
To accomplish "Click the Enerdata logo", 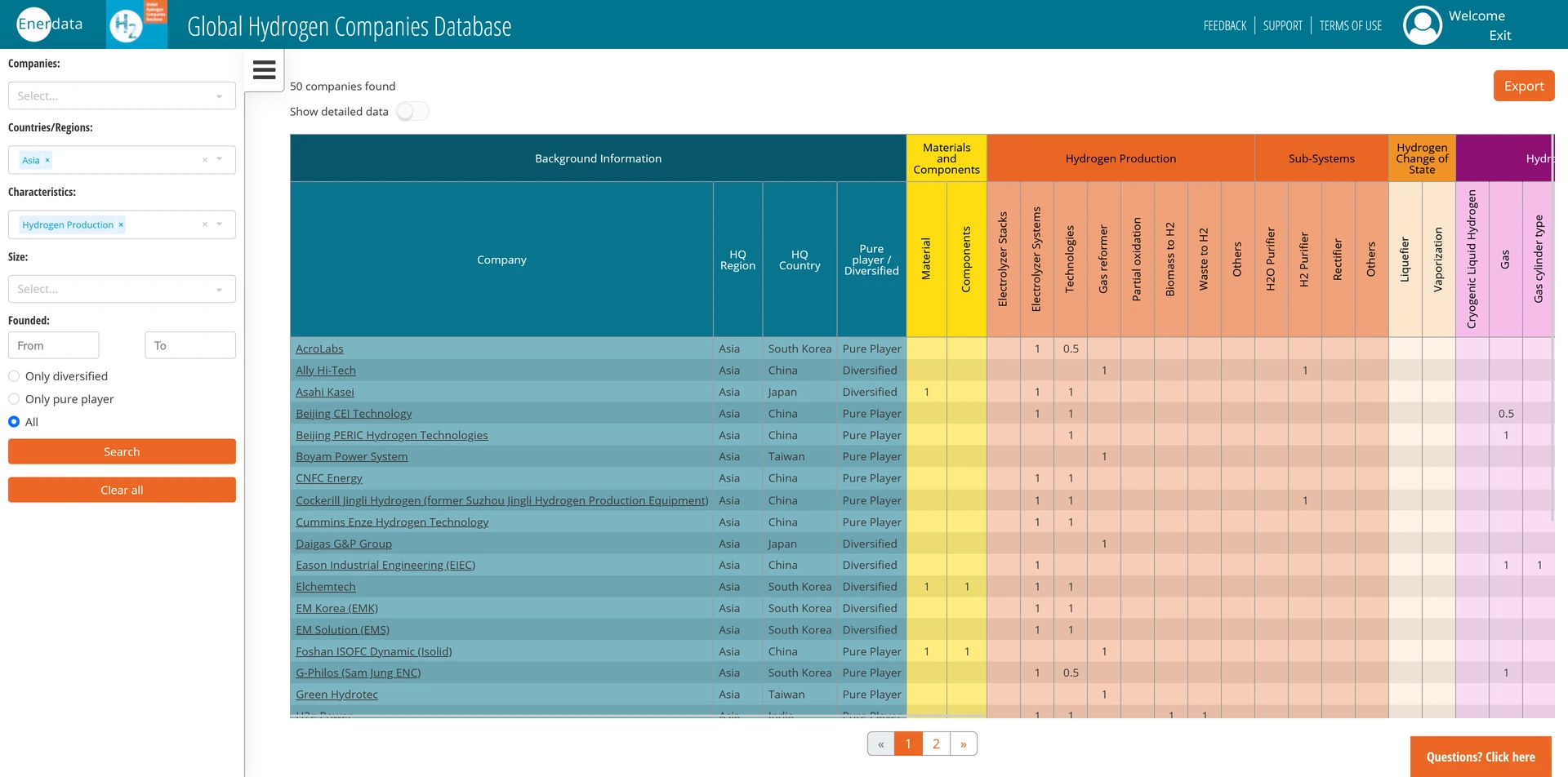I will tap(50, 24).
